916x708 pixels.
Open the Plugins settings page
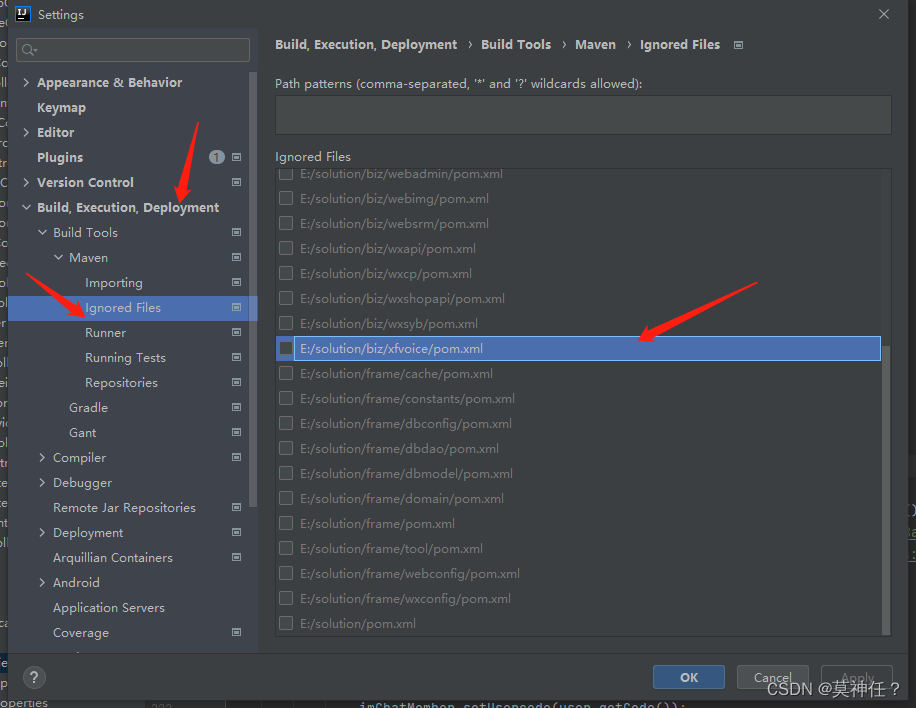60,158
